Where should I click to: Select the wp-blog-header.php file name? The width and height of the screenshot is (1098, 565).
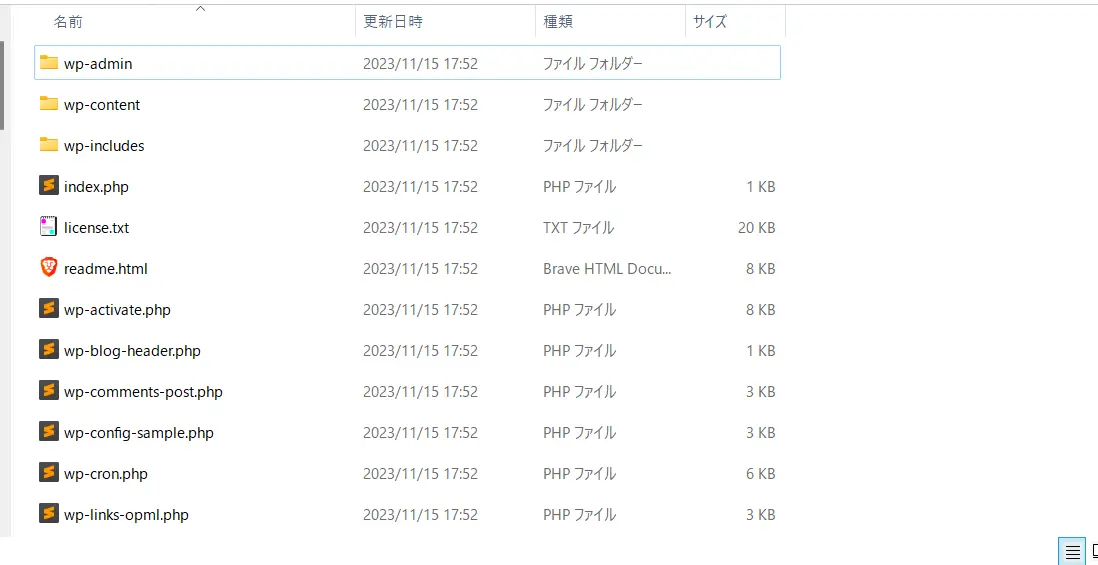[132, 351]
